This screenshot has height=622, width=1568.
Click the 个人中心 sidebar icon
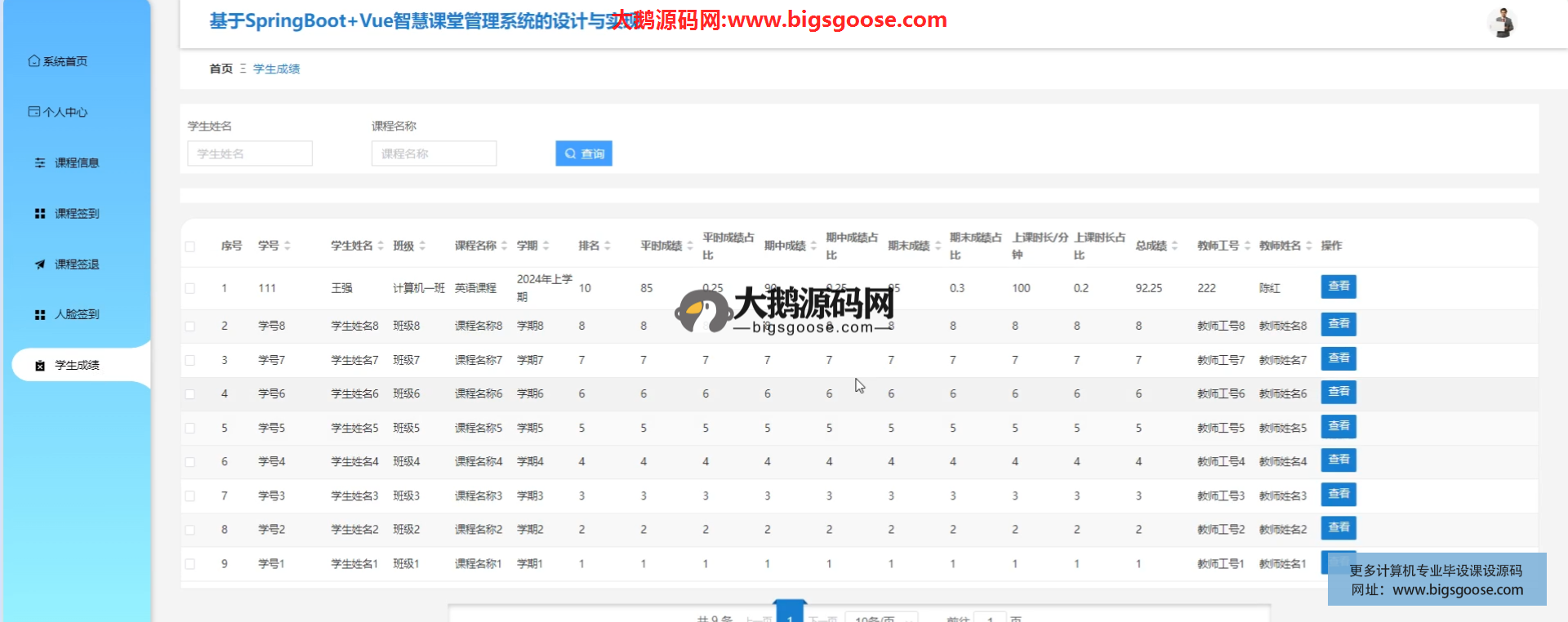[x=33, y=112]
